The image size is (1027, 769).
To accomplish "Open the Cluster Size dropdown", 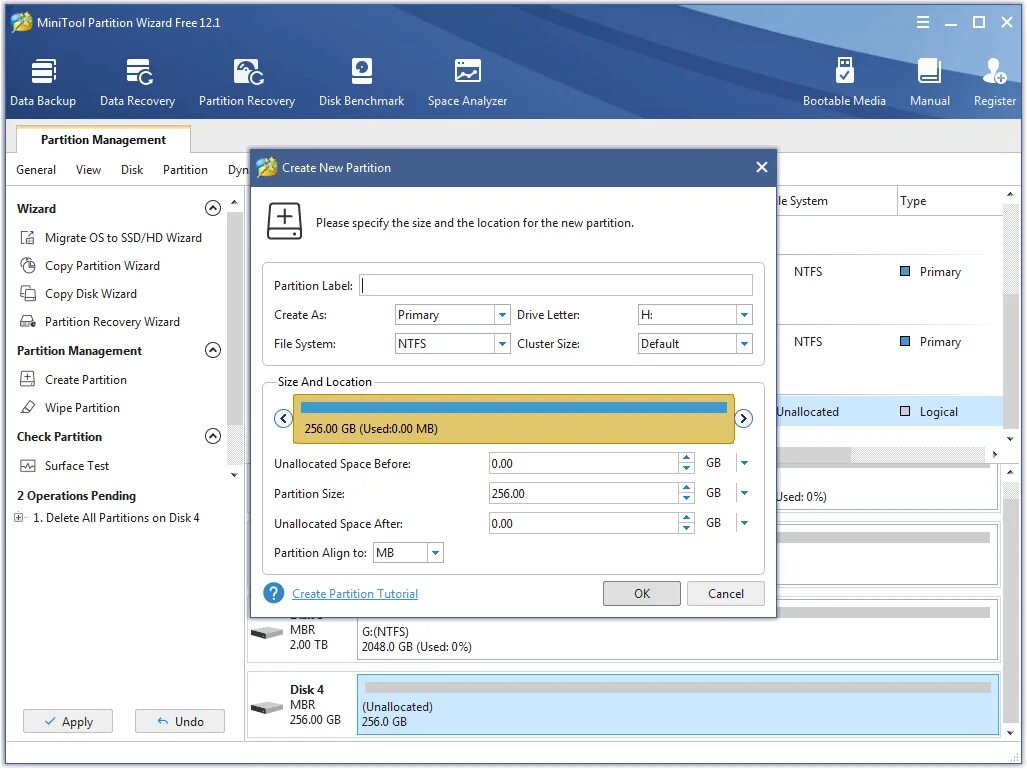I will (744, 344).
